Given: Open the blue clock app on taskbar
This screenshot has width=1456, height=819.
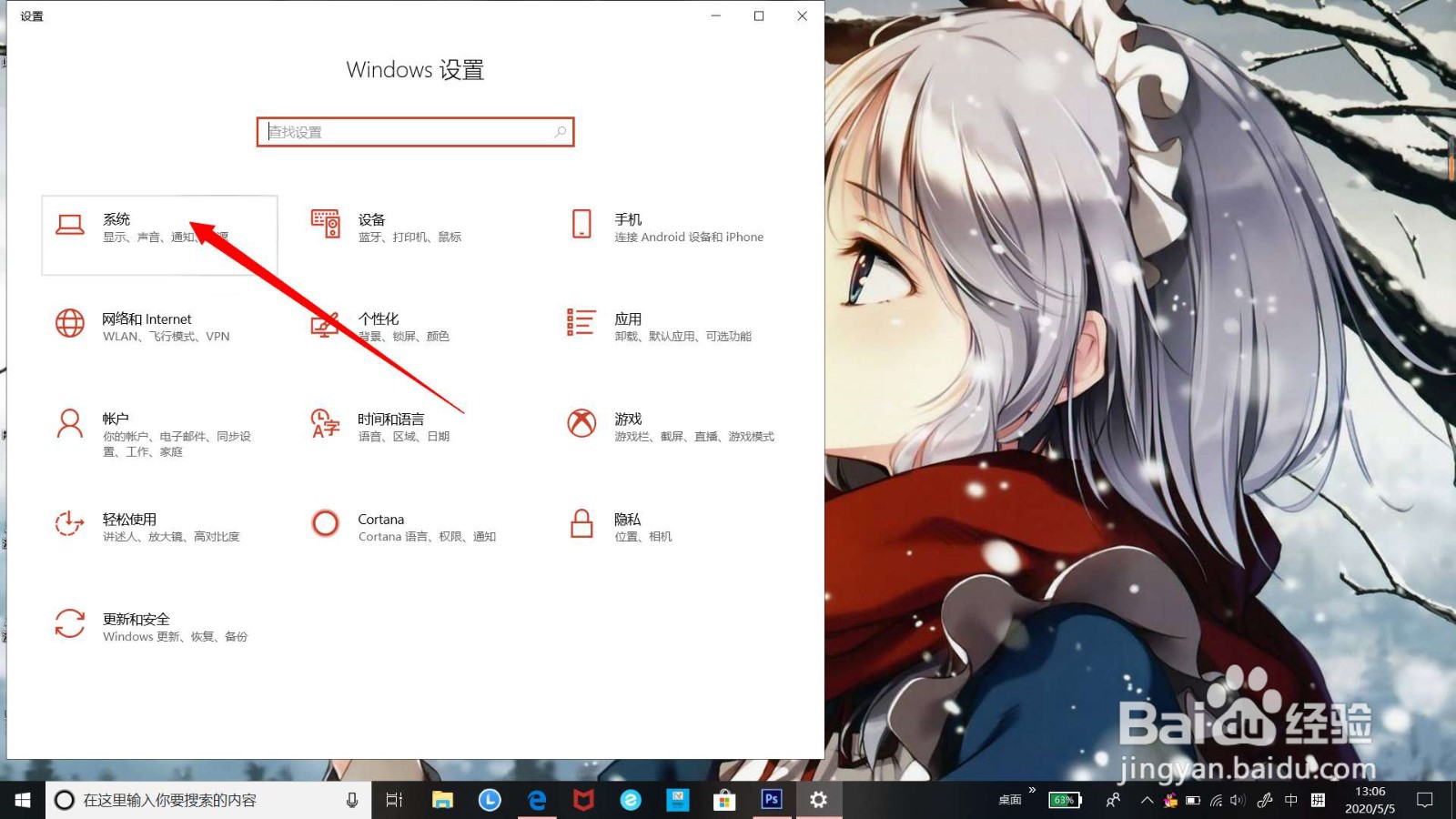Looking at the screenshot, I should tap(490, 800).
